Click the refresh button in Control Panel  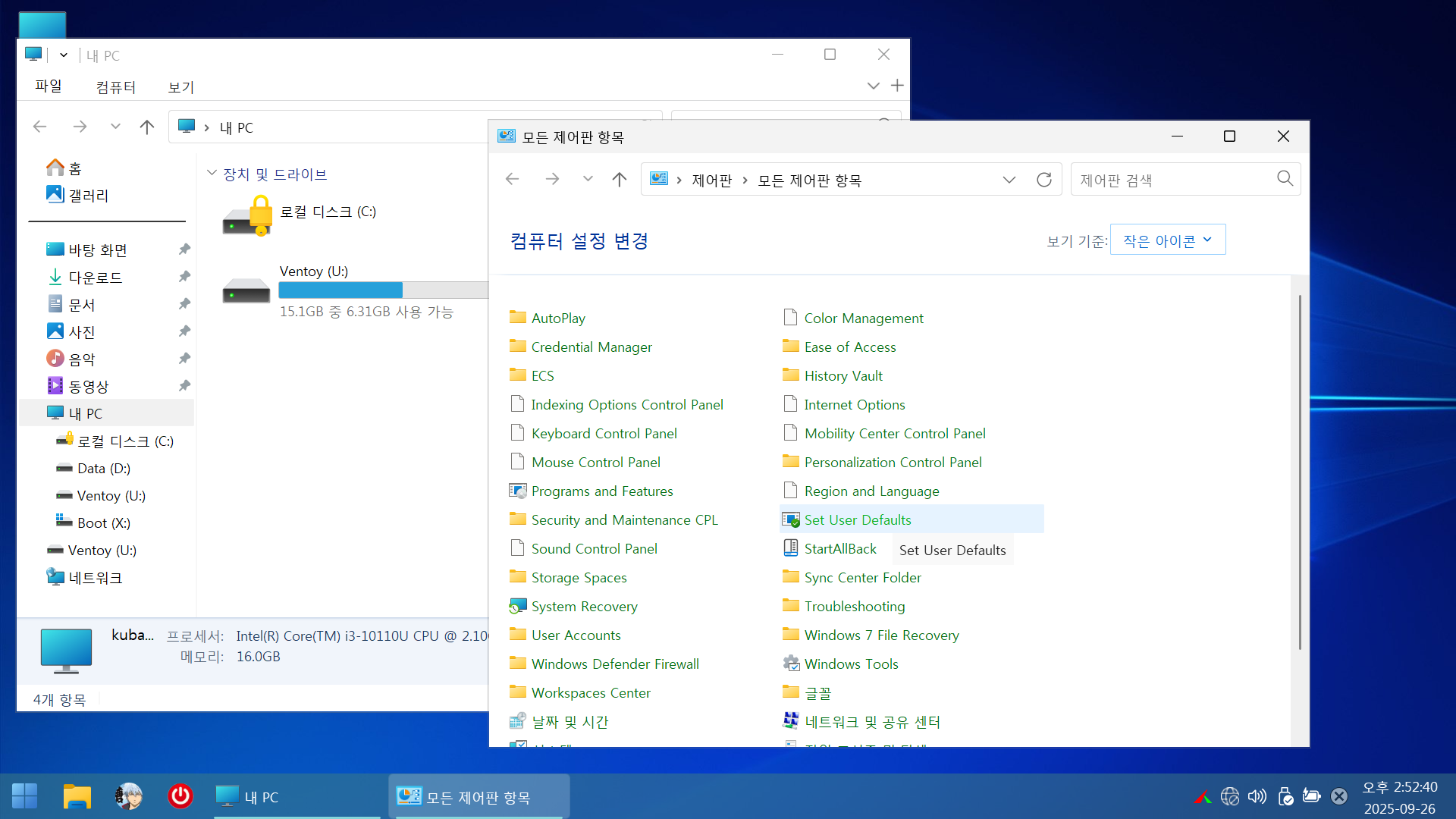pyautogui.click(x=1044, y=180)
